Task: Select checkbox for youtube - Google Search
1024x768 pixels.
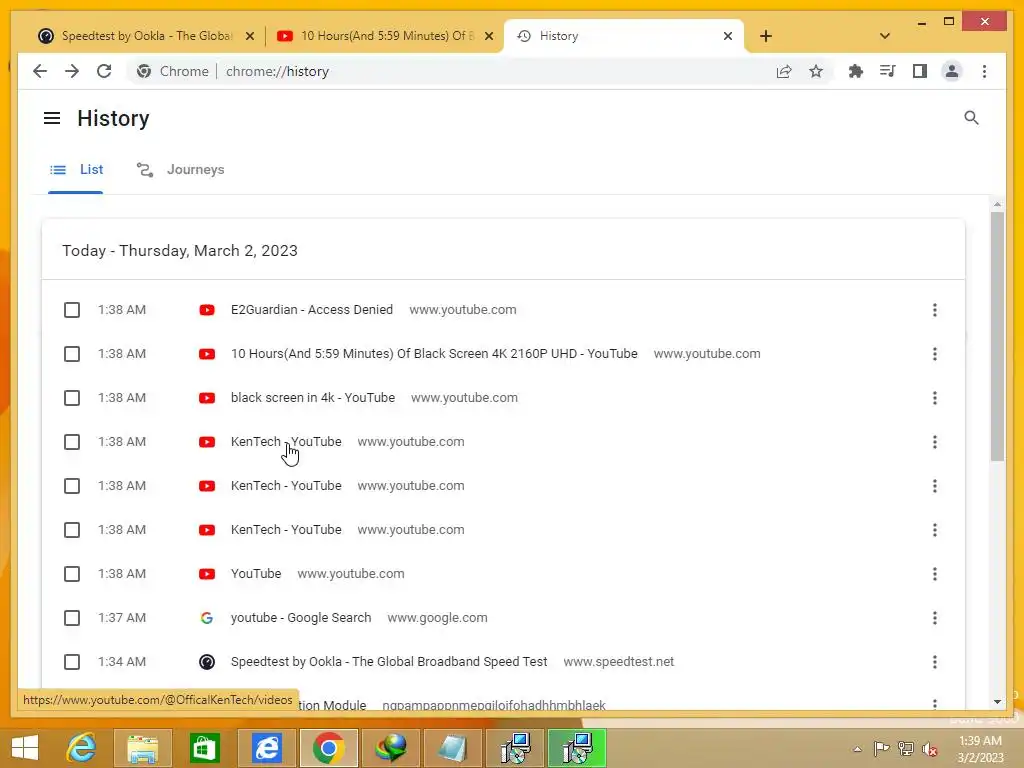Action: tap(72, 618)
